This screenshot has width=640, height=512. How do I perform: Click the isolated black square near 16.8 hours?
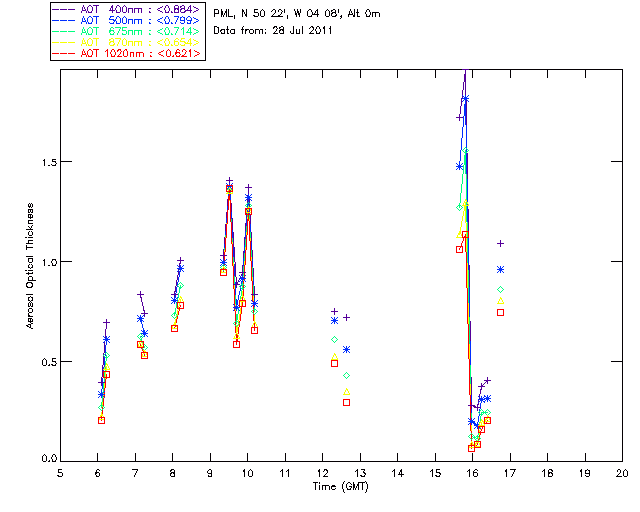[501, 313]
